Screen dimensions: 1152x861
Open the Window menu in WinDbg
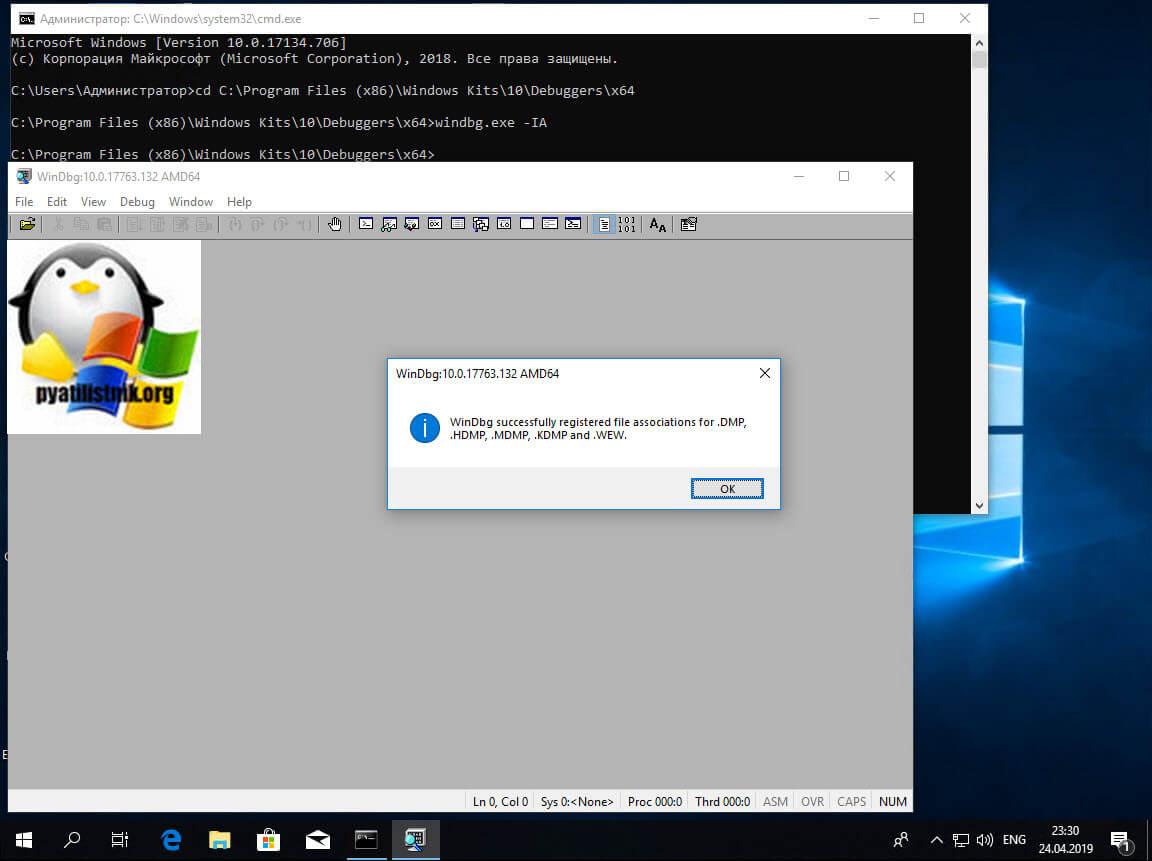tap(191, 202)
